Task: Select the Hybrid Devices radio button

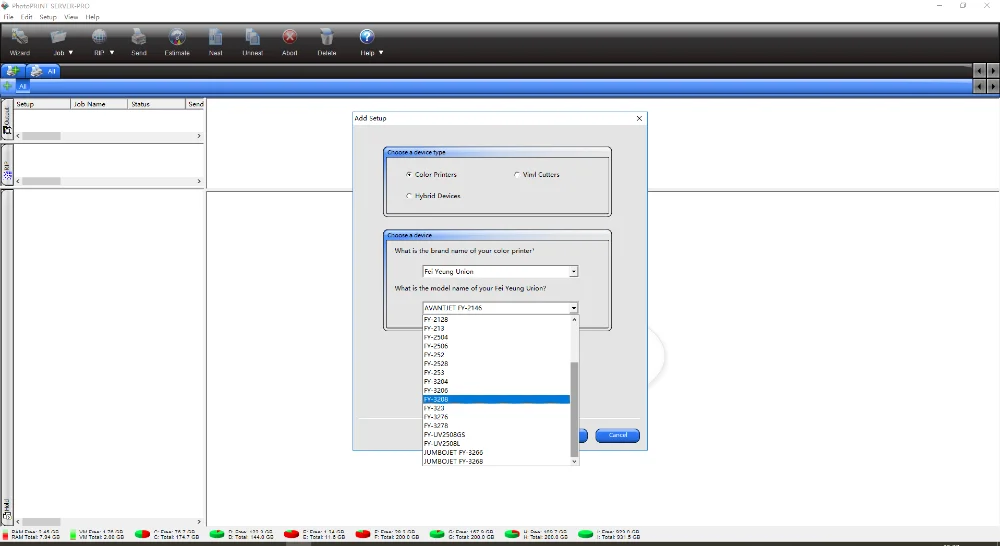Action: 409,196
